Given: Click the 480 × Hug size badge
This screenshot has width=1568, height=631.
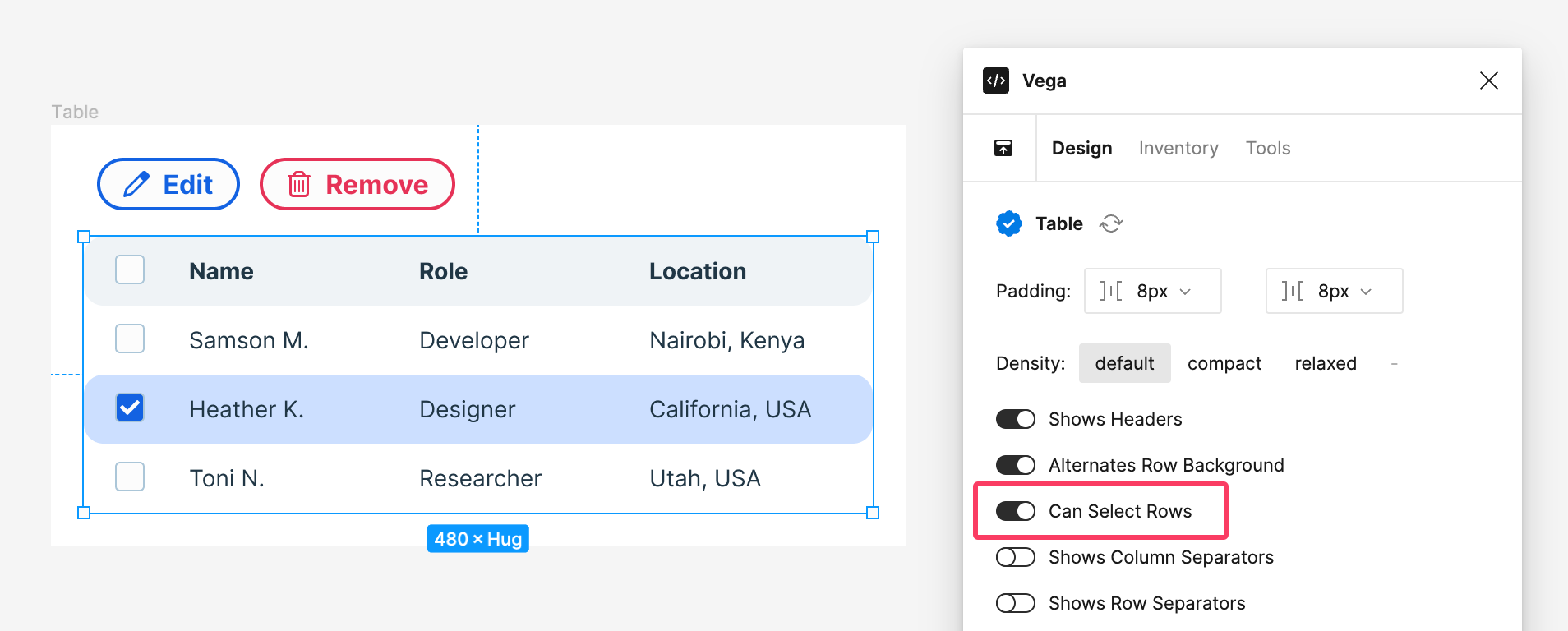Looking at the screenshot, I should tap(478, 539).
